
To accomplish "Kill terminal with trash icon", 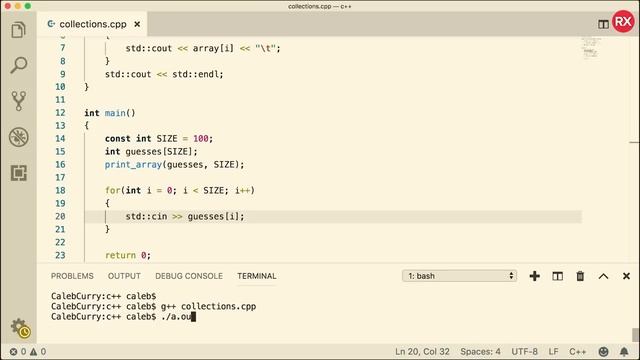I will point(580,276).
